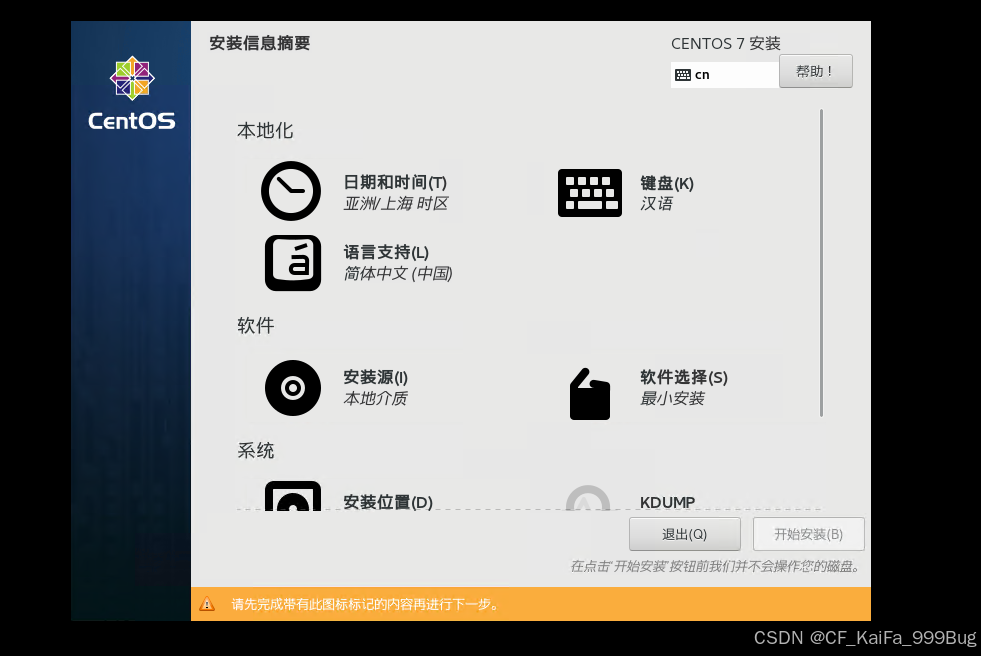The height and width of the screenshot is (656, 981).
Task: Click the 简体中文 (中国) text
Action: 398,274
